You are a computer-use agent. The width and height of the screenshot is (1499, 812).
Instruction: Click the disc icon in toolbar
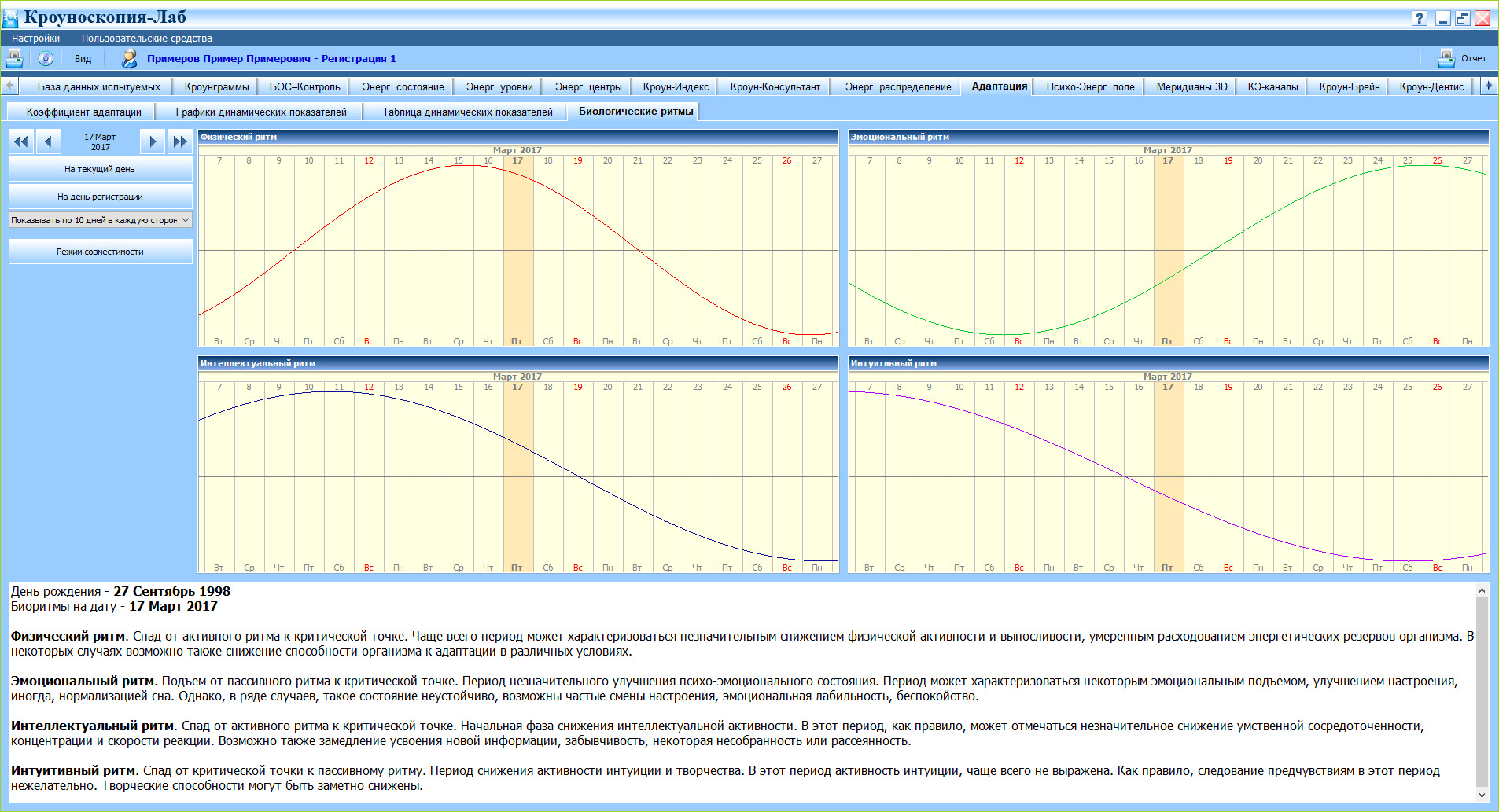[x=46, y=58]
